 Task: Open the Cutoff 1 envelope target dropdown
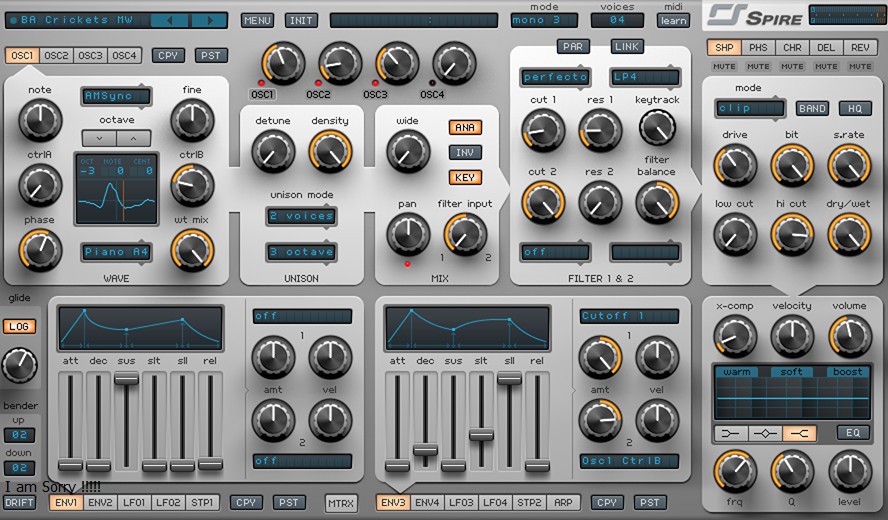[629, 316]
